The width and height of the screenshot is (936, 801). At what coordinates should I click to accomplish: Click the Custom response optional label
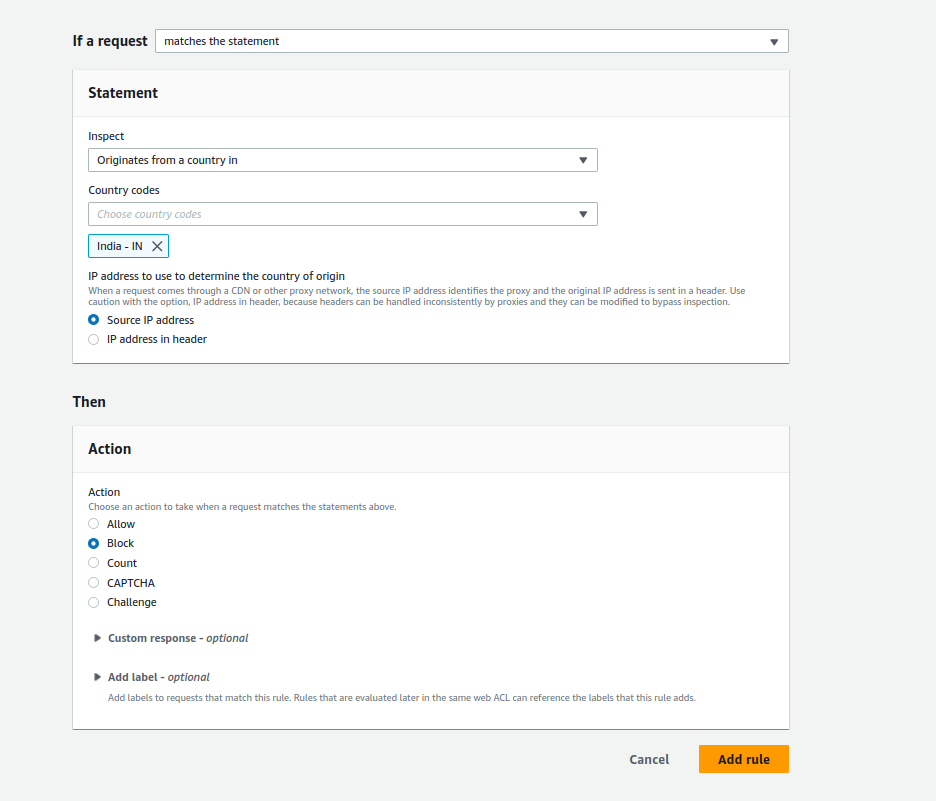coord(178,638)
